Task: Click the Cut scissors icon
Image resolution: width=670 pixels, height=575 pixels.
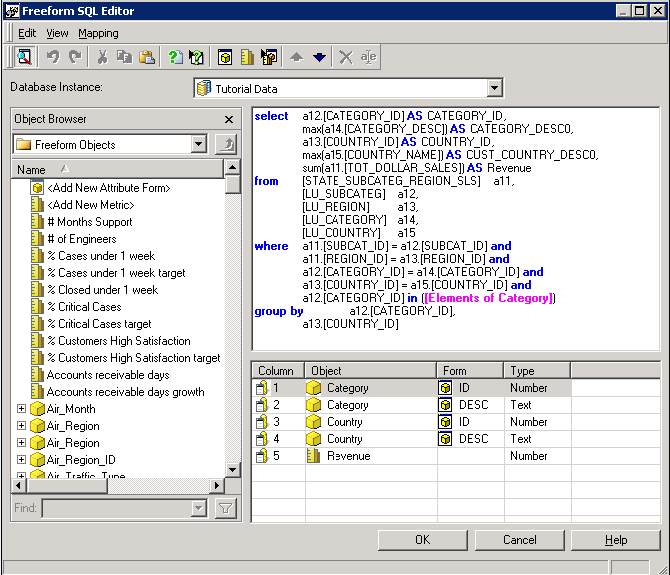Action: click(x=102, y=57)
